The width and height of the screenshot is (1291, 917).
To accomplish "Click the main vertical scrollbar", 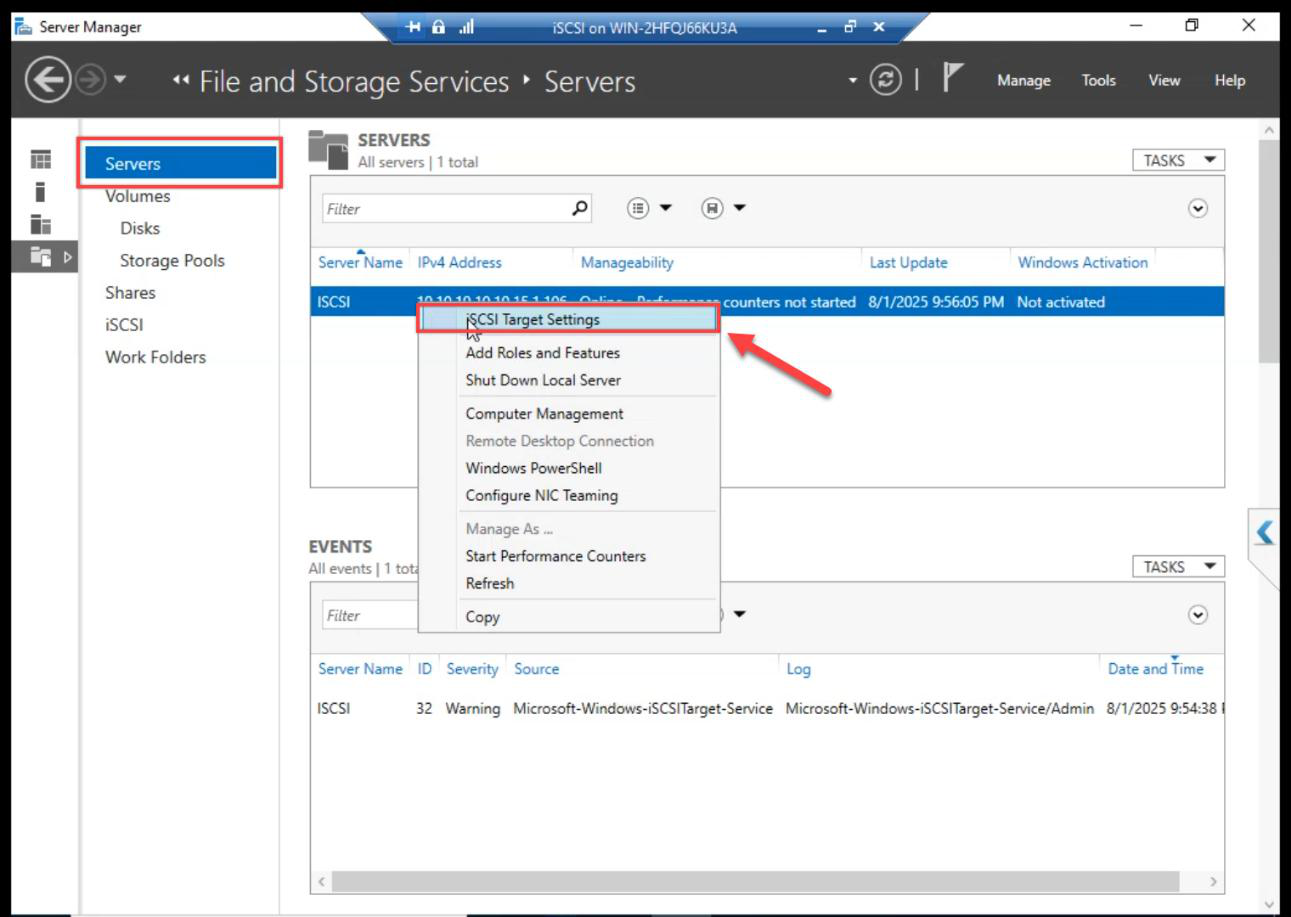I will 1269,252.
